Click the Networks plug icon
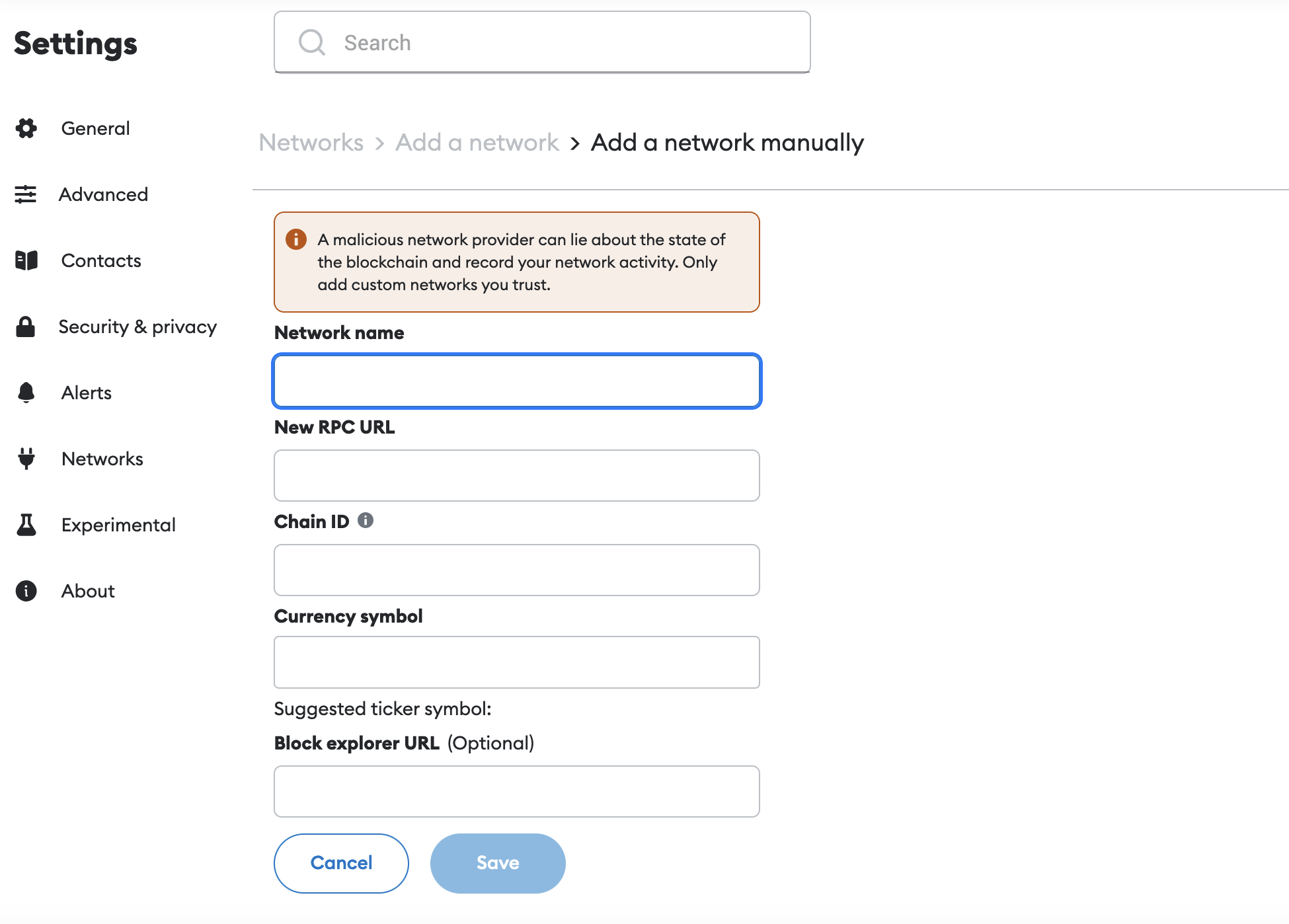The image size is (1289, 924). [x=26, y=459]
